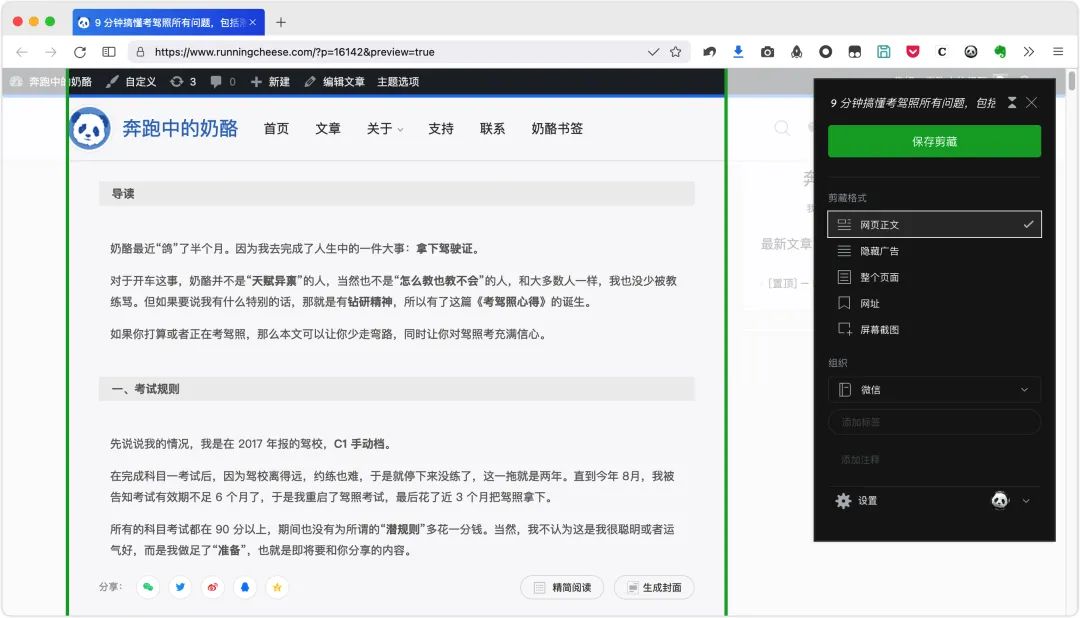Select 整个页面 clip format
Image resolution: width=1080 pixels, height=618 pixels.
(934, 277)
